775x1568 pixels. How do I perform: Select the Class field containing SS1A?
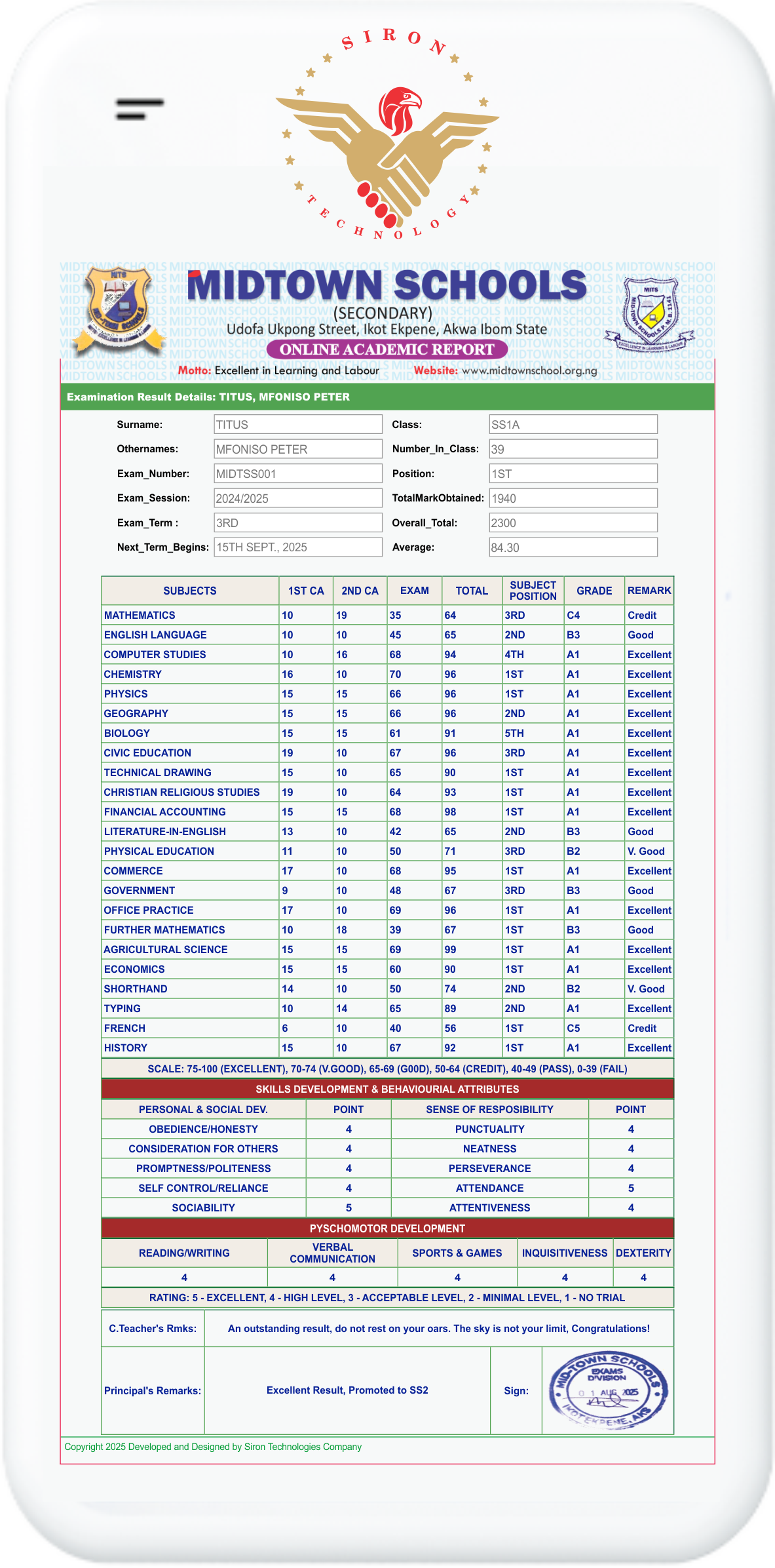click(x=573, y=425)
